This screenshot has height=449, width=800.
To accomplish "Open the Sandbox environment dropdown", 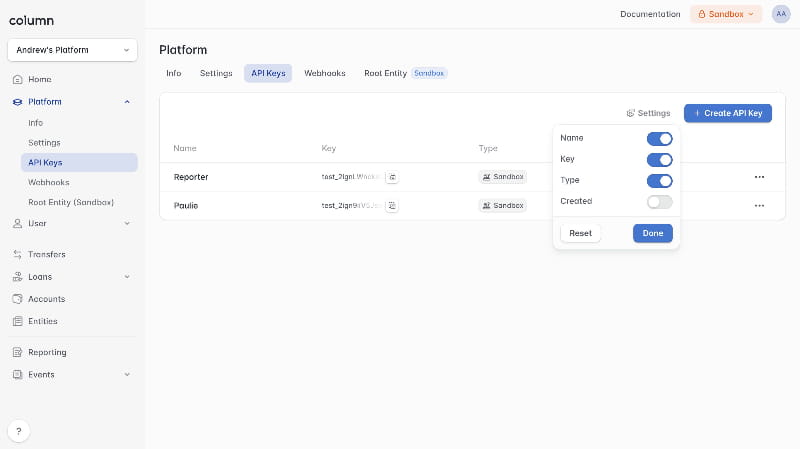I will click(x=726, y=14).
